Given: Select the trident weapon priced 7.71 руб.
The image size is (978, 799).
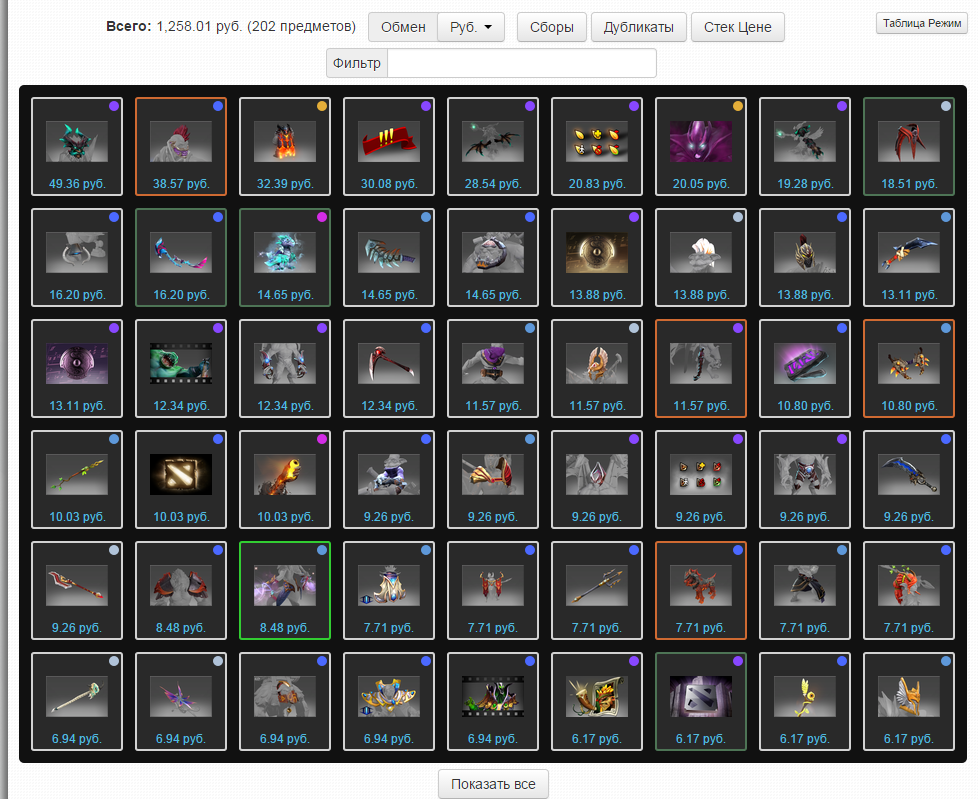Looking at the screenshot, I should coord(597,591).
